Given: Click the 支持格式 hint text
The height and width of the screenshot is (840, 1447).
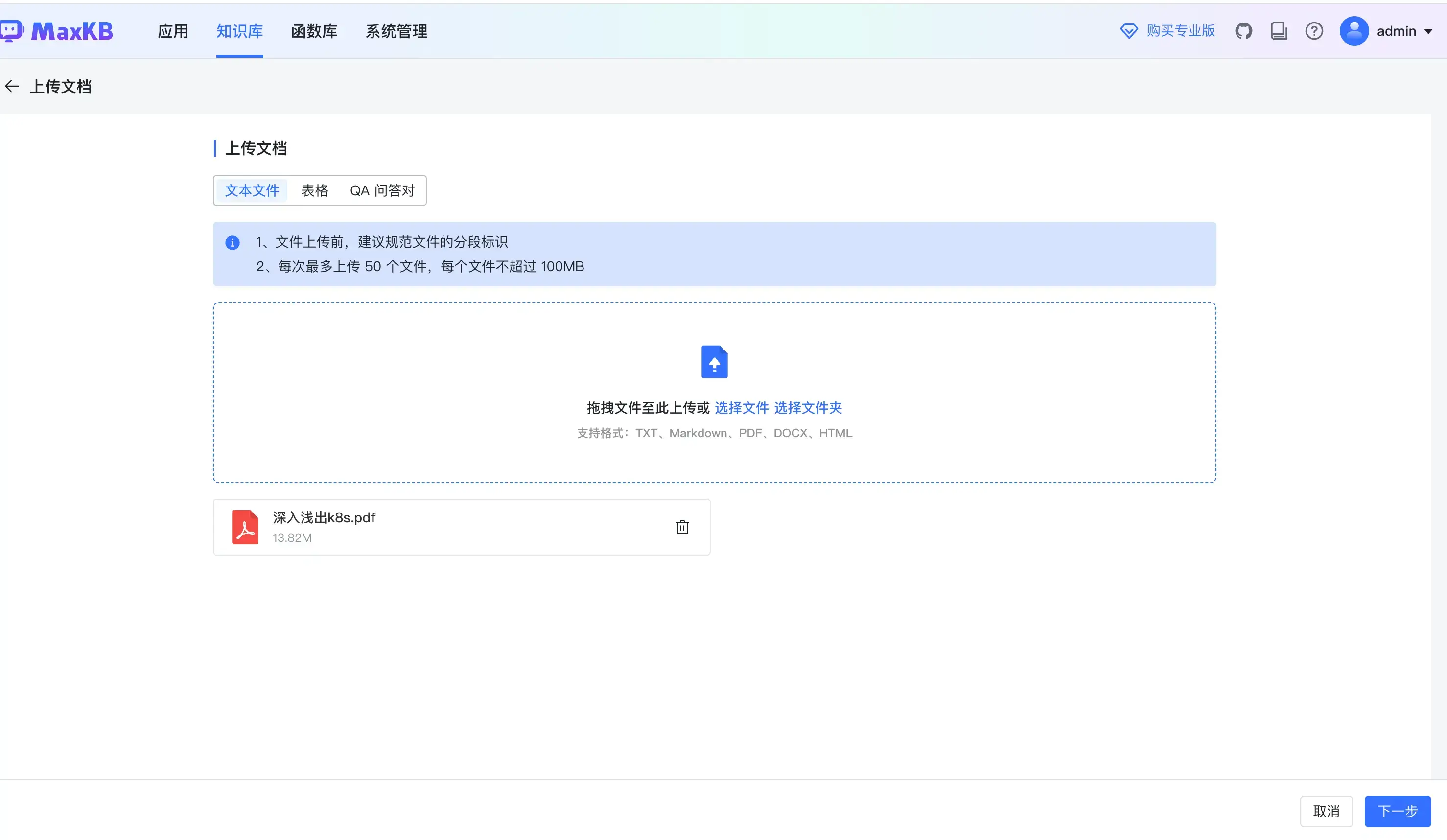Looking at the screenshot, I should pos(714,433).
